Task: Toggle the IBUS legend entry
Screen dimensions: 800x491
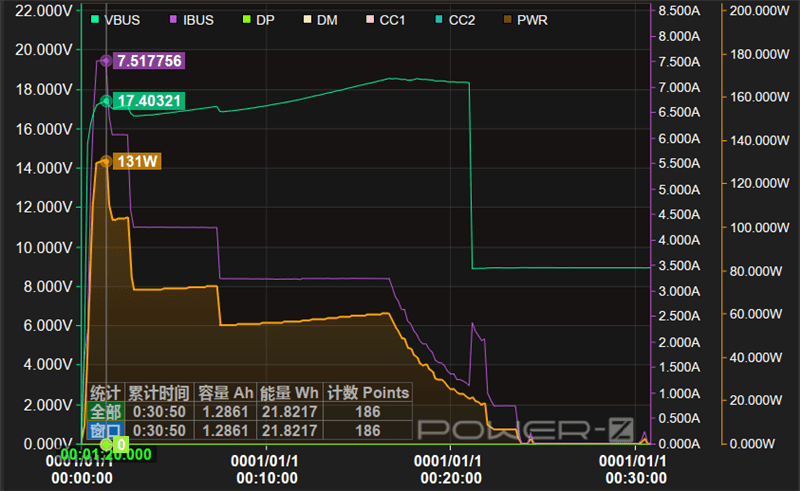Action: click(191, 20)
